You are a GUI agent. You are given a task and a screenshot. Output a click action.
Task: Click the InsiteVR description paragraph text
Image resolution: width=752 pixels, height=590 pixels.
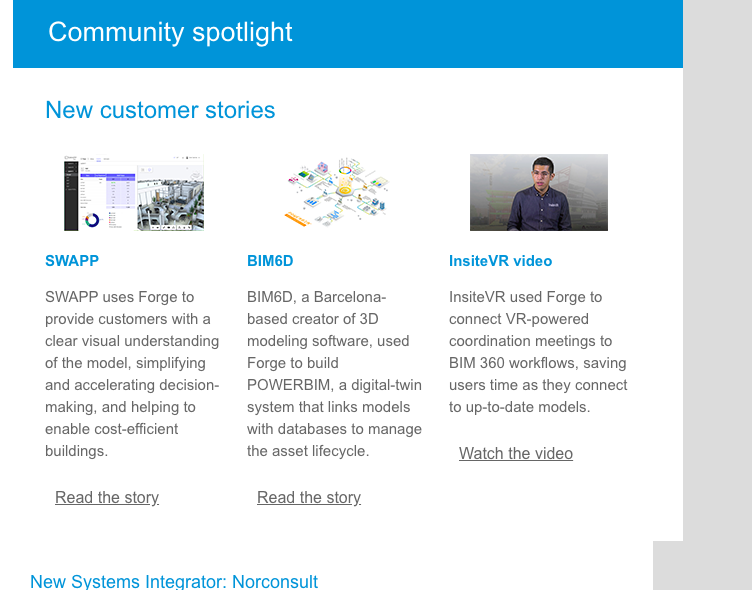click(x=538, y=352)
